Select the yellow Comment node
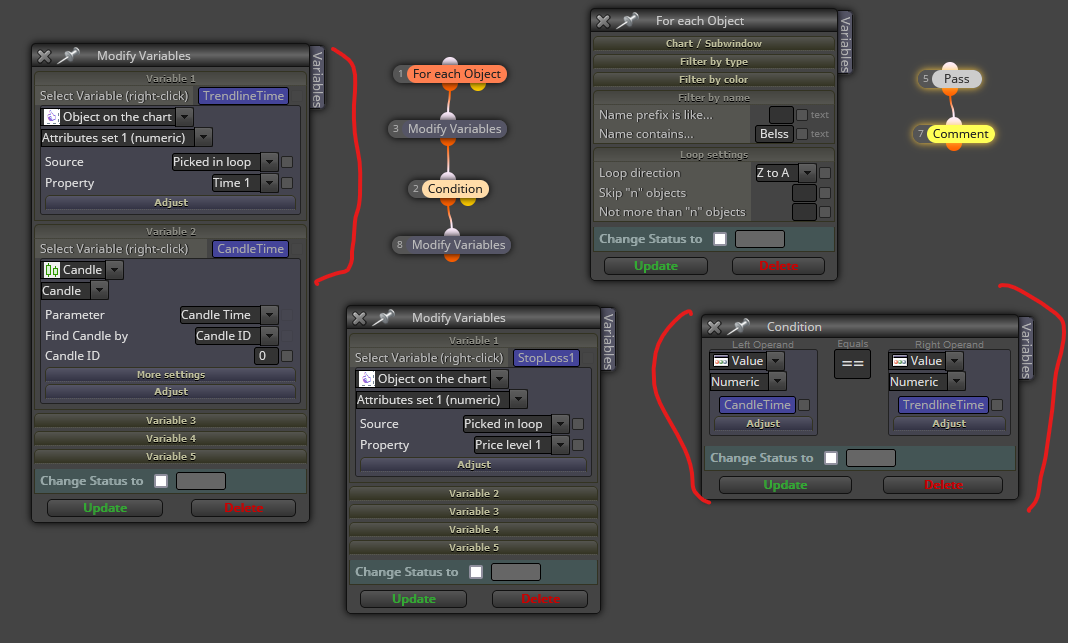The width and height of the screenshot is (1068, 643). coord(960,134)
